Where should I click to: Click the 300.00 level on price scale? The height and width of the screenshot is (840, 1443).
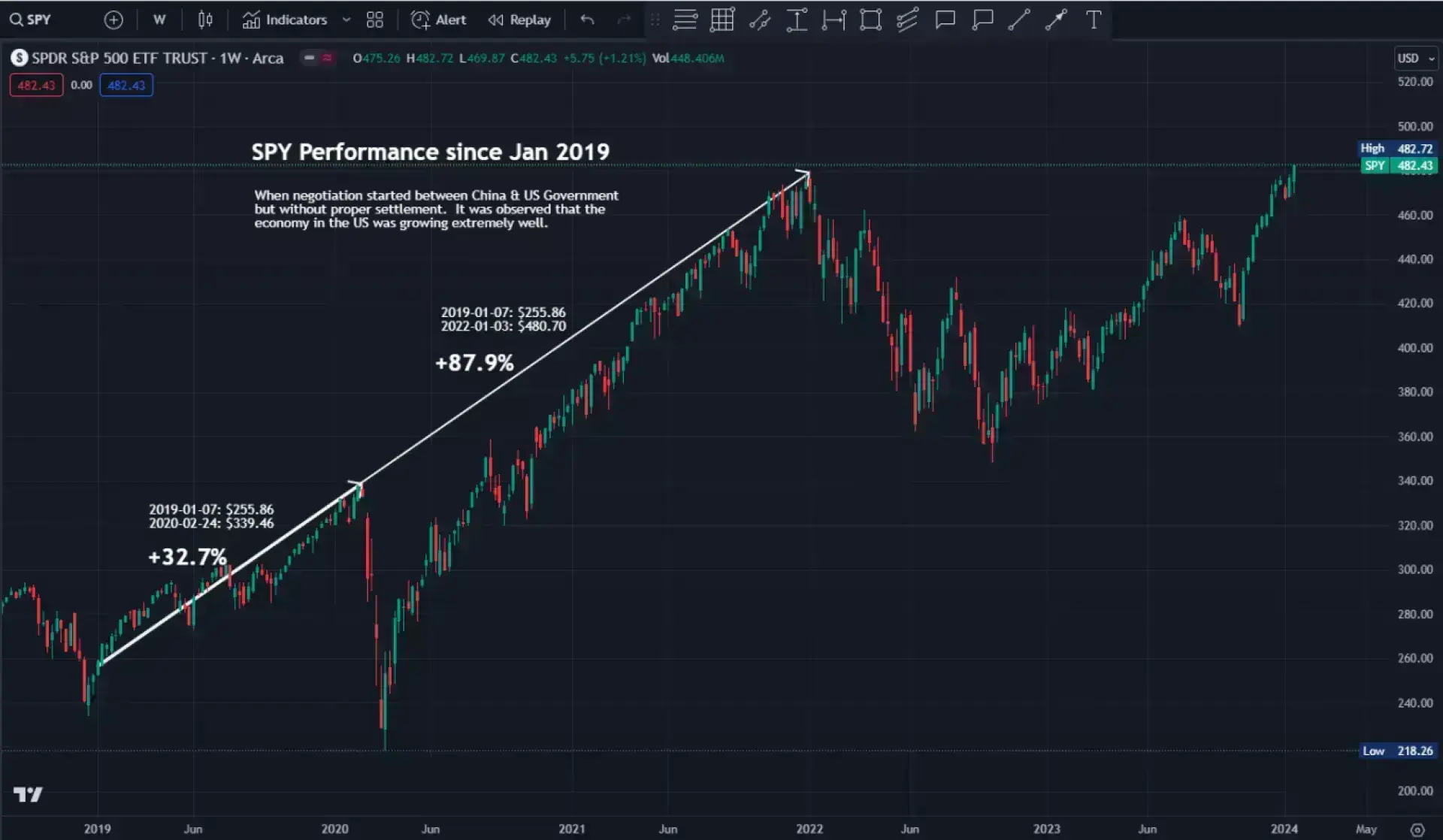coord(1415,570)
